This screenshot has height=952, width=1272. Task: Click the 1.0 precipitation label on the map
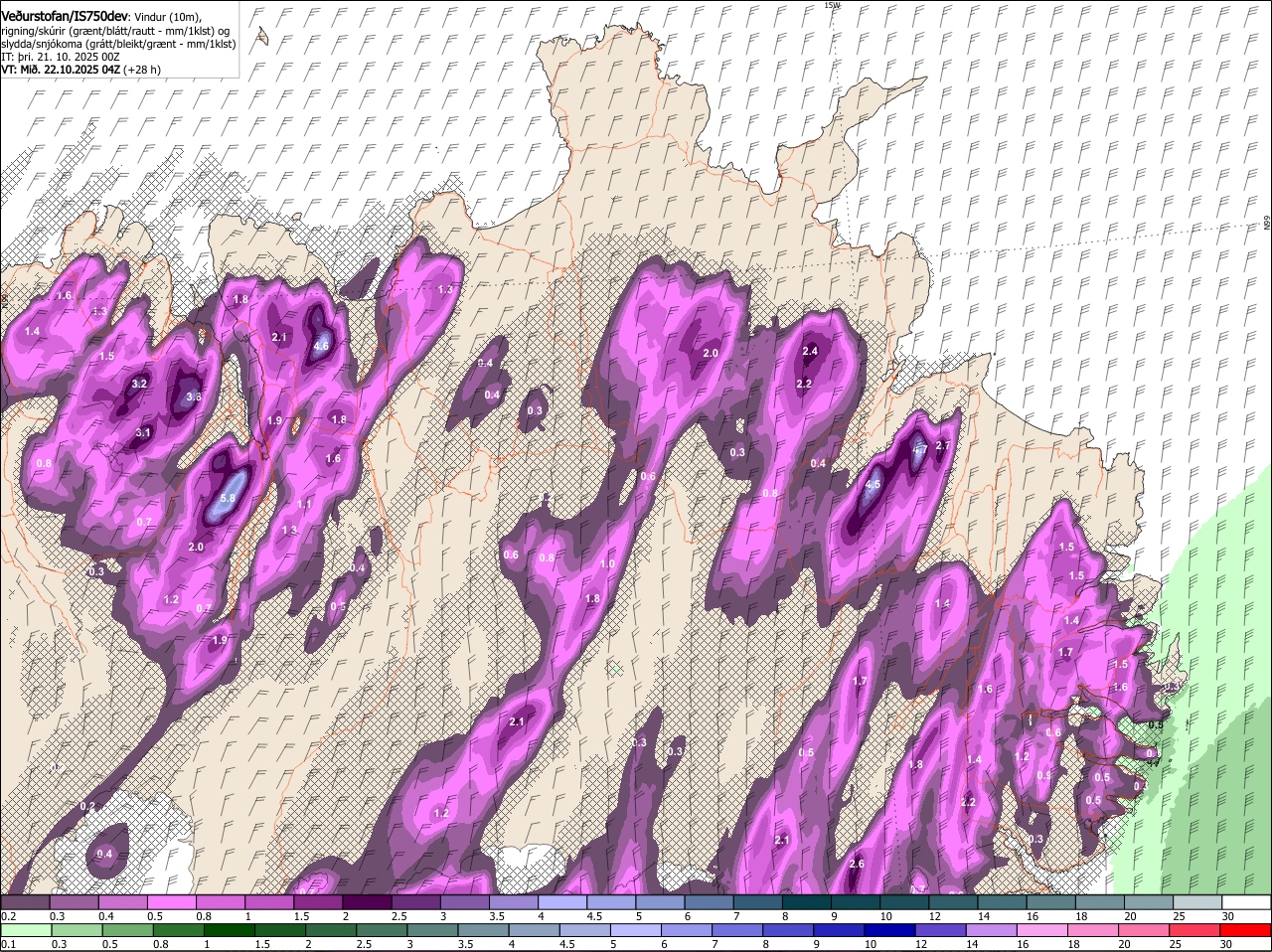[x=607, y=564]
